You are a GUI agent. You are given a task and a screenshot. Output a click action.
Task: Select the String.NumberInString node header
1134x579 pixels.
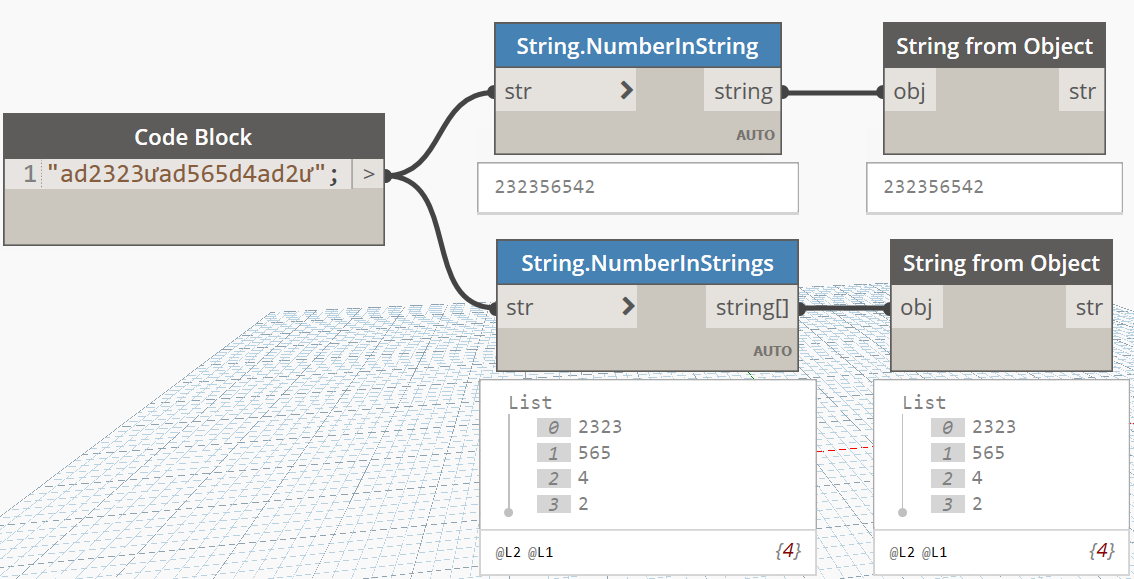coord(637,46)
